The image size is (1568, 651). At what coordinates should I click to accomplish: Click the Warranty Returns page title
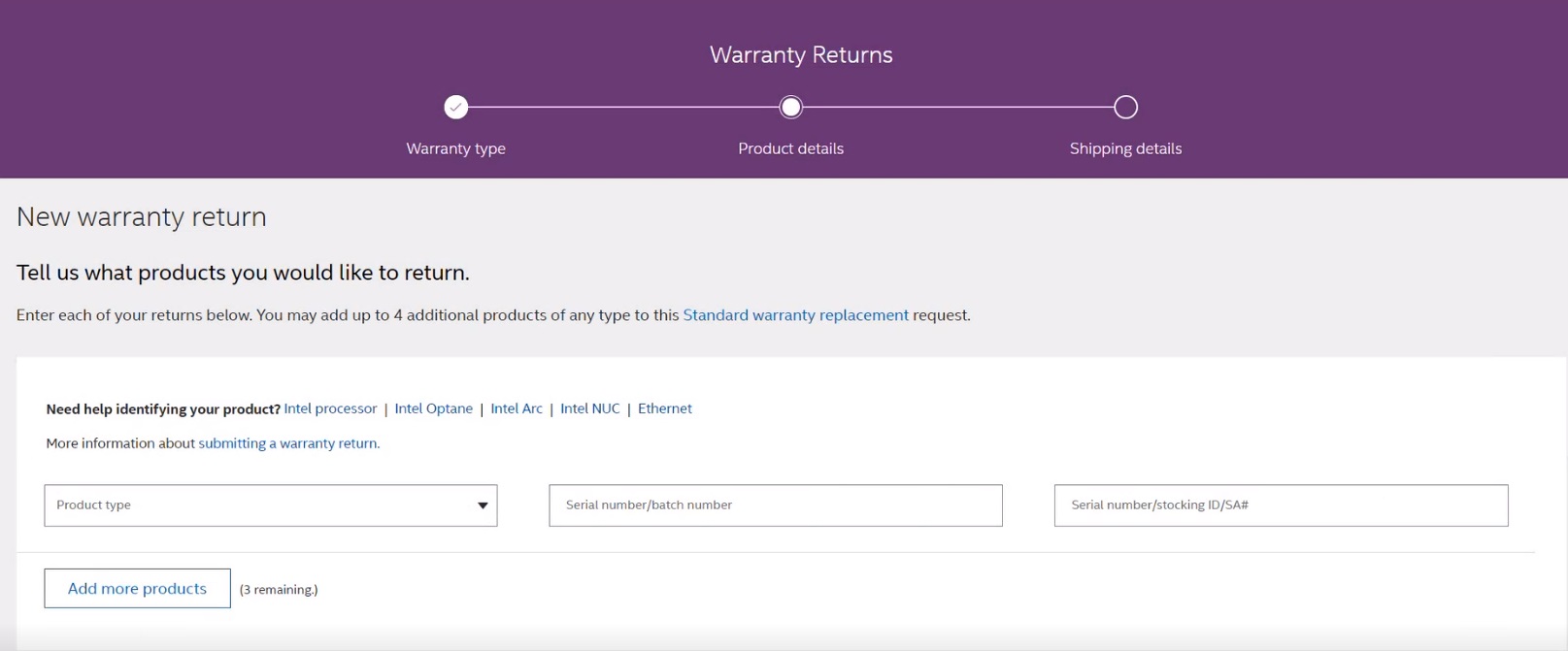coord(801,55)
